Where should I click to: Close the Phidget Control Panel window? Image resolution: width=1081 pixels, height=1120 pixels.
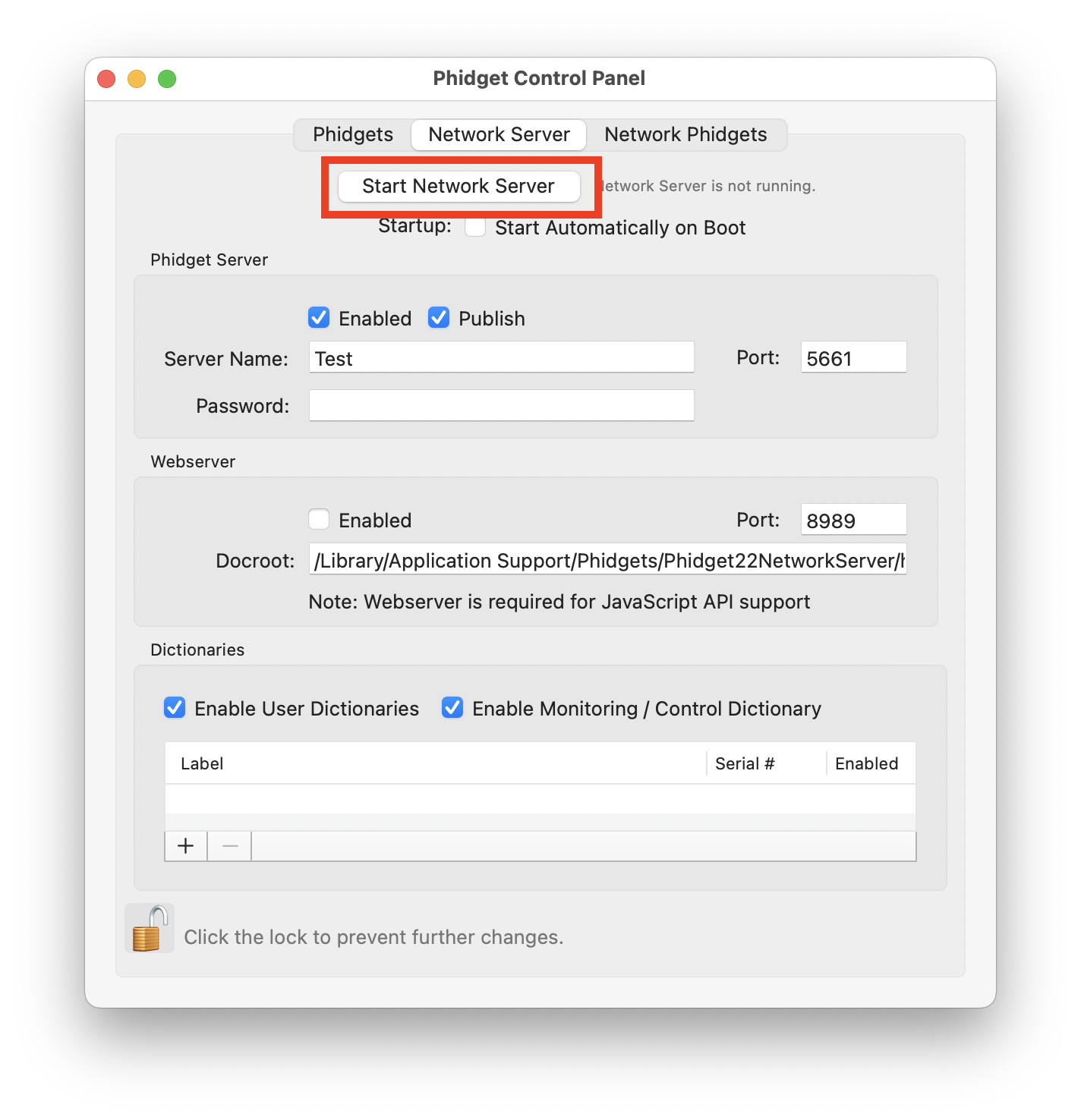coord(106,79)
